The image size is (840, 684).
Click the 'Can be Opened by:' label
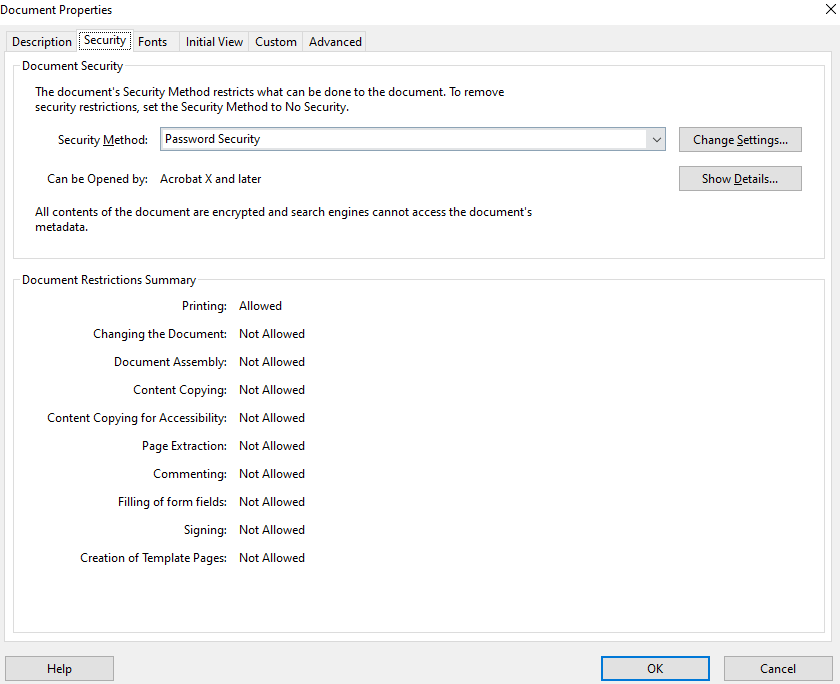(98, 179)
